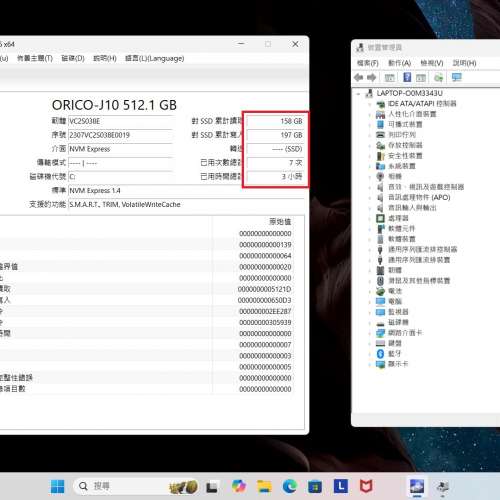Click the mouse and pointing devices icon

[x=380, y=281]
